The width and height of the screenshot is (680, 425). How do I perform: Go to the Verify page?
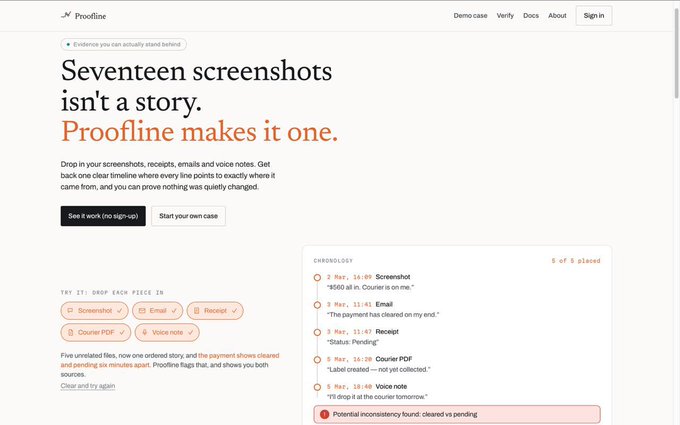pos(505,16)
